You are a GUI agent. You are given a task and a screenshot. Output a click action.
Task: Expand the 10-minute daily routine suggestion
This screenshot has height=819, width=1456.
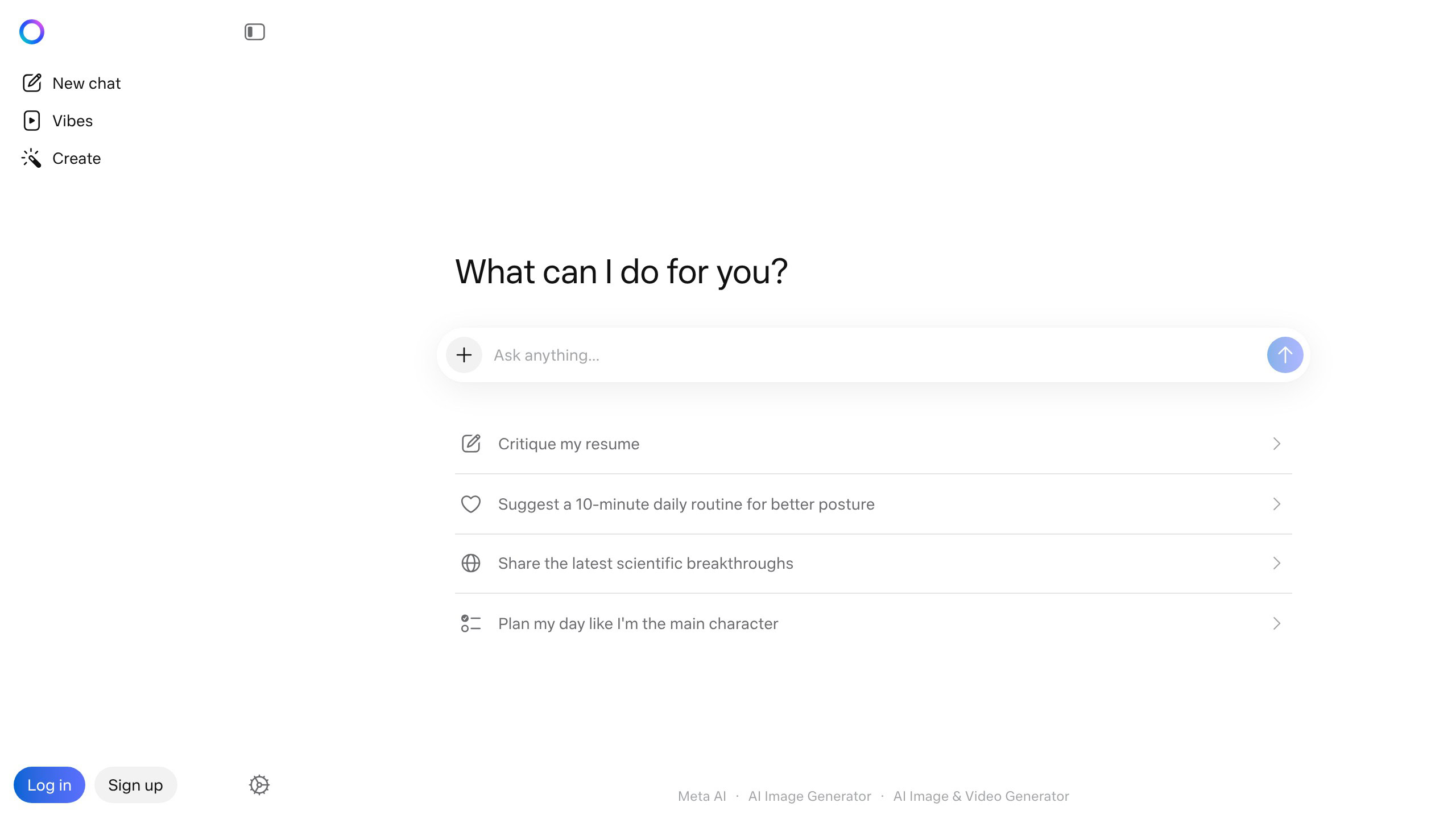[1277, 504]
